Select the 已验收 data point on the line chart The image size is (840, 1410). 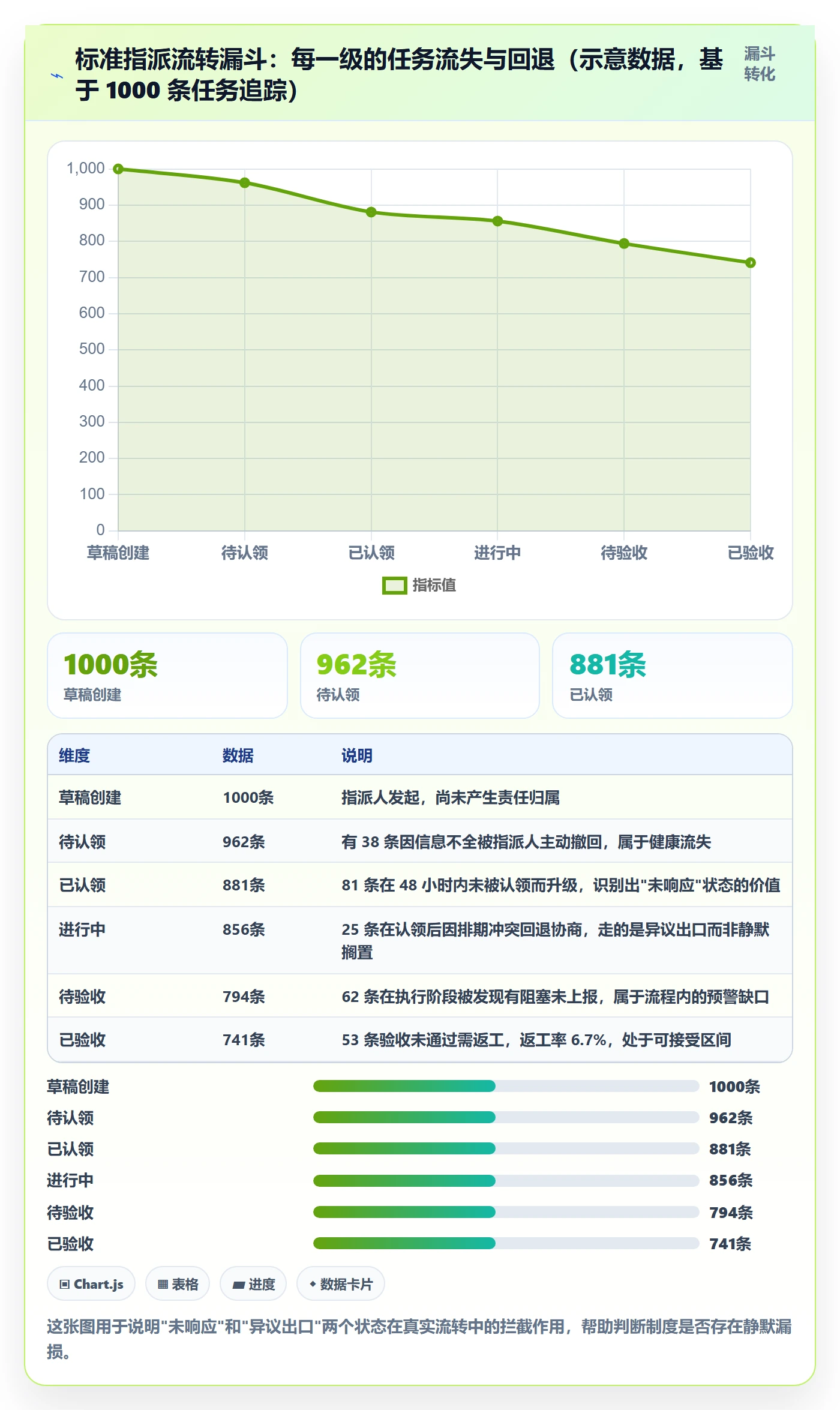[x=751, y=263]
